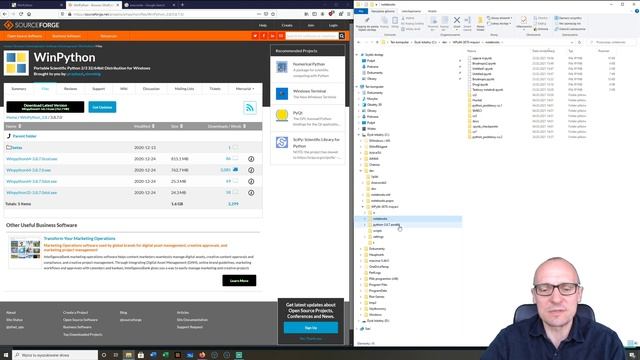Viewport: 640px width, 360px height.
Task: Click Sign Up button for updates
Action: [x=311, y=328]
